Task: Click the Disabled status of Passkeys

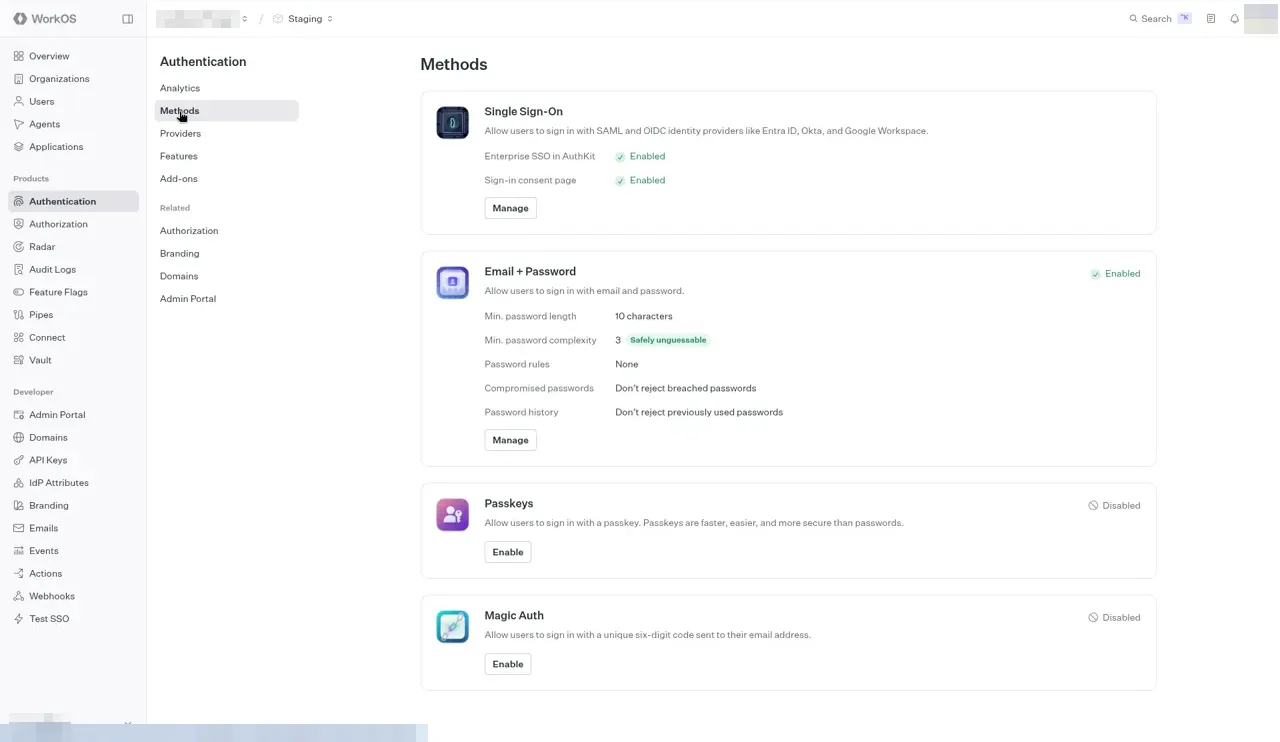Action: [1114, 506]
